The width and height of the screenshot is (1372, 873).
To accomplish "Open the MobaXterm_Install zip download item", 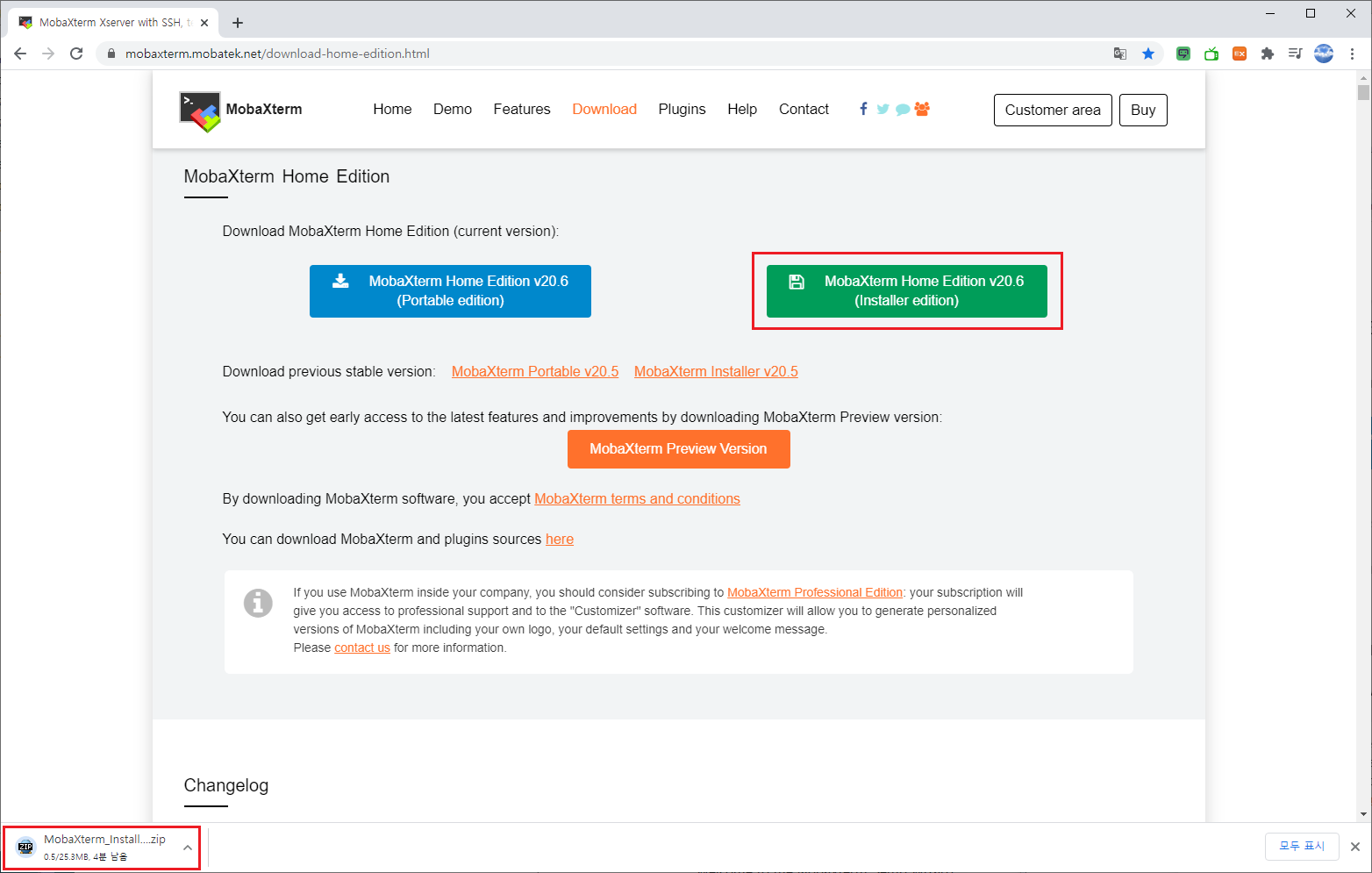I will pos(104,848).
